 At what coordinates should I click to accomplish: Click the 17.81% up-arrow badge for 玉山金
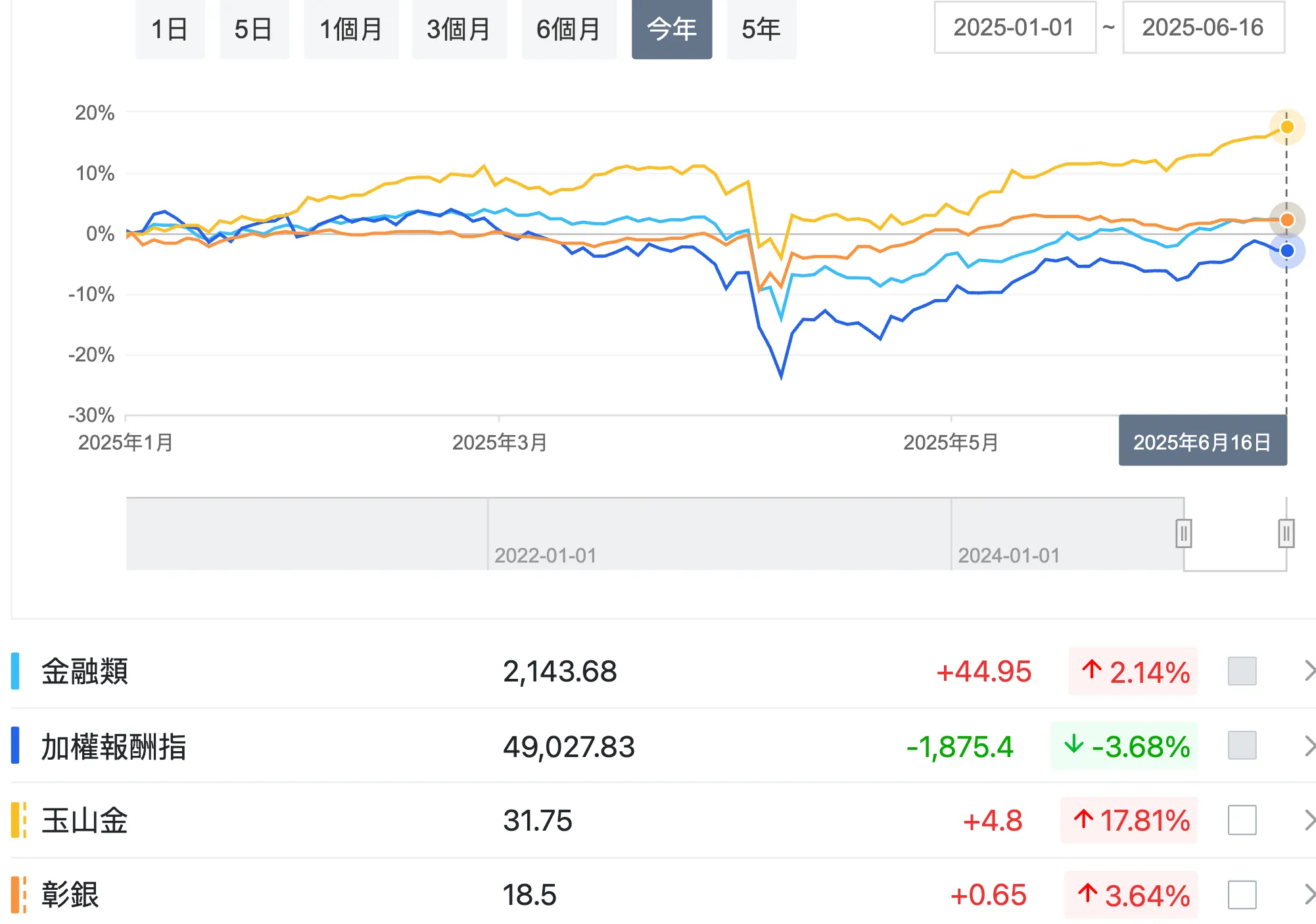pos(1129,820)
